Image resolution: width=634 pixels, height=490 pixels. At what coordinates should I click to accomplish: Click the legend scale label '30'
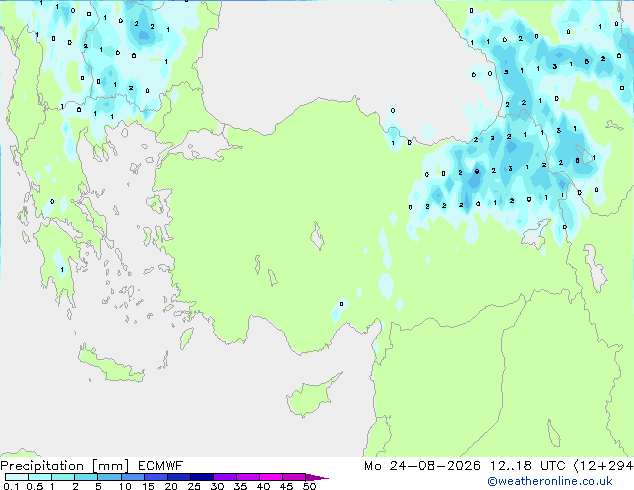coord(218,486)
